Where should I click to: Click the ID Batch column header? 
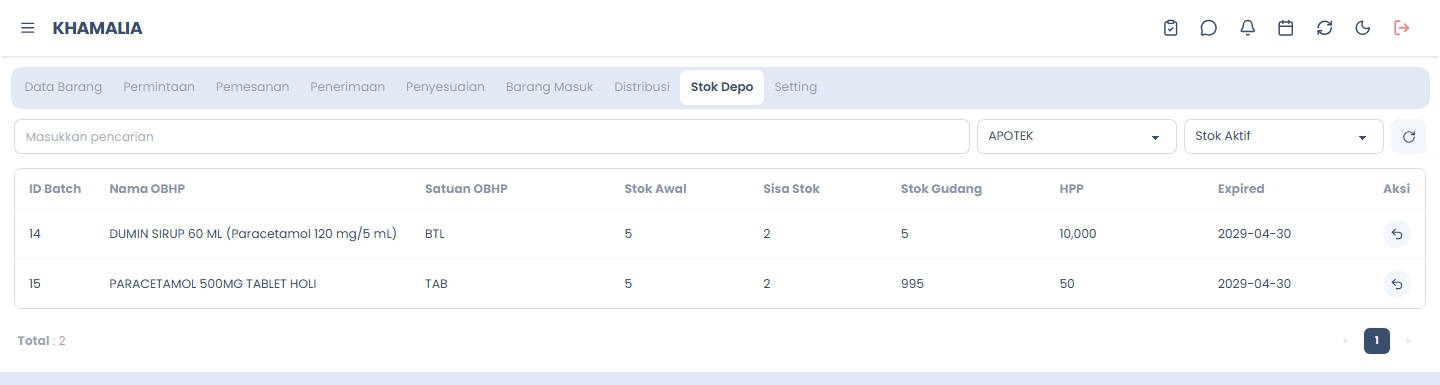point(55,189)
